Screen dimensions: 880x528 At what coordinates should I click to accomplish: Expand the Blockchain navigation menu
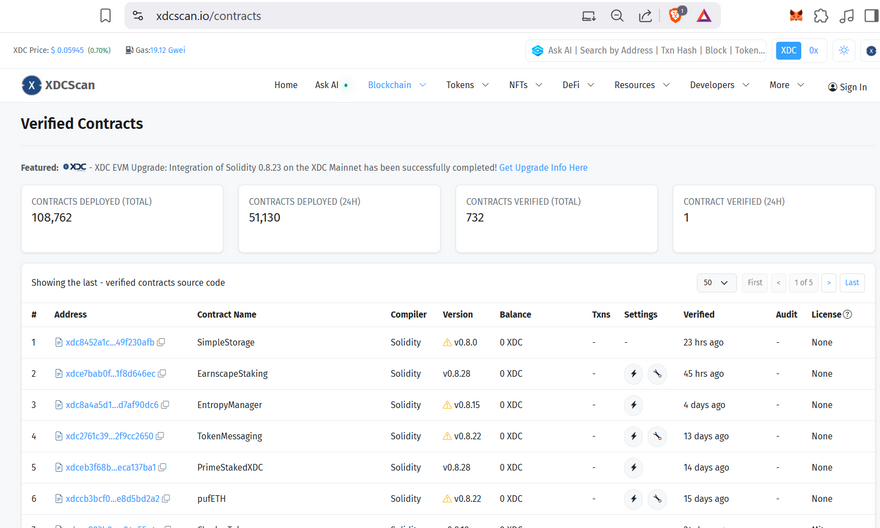397,85
